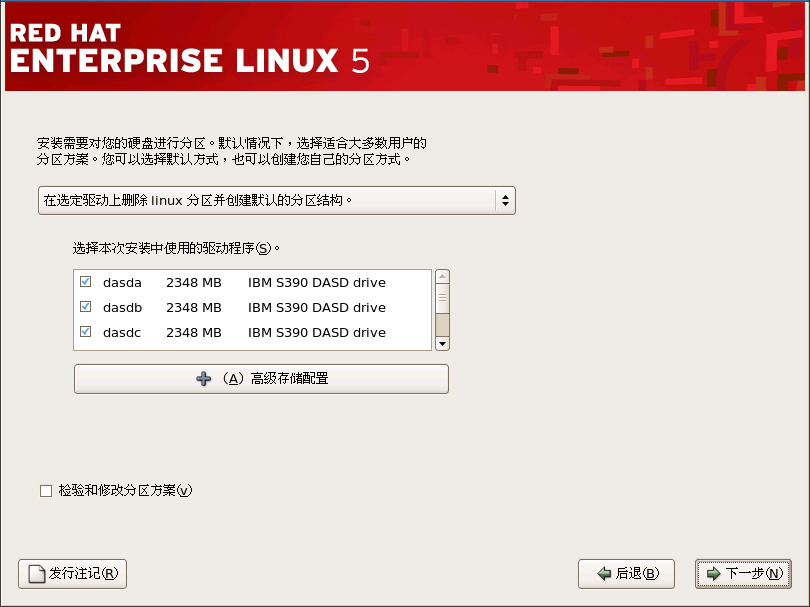This screenshot has height=607, width=810.
Task: Open the partition scheme dropdown arrow
Action: pyautogui.click(x=505, y=200)
